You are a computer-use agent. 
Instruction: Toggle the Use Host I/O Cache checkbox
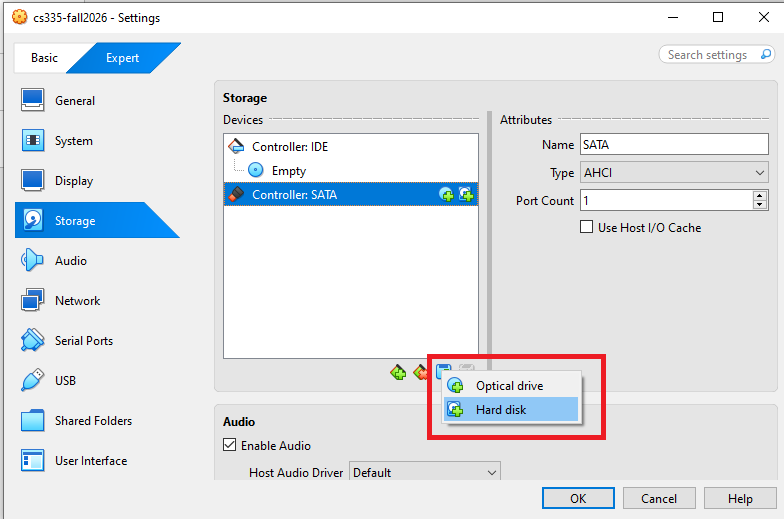coord(586,227)
